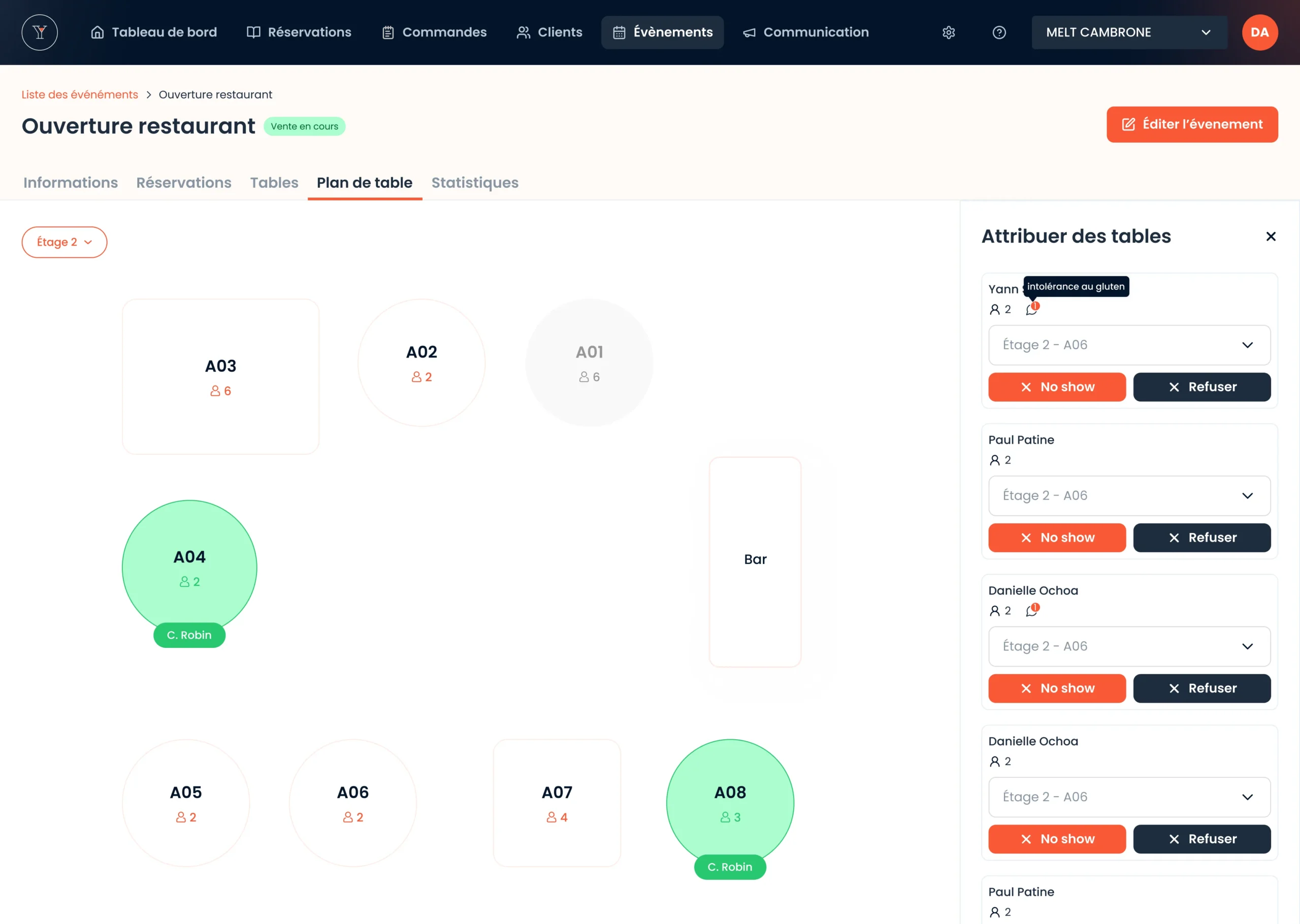Open the help question mark icon

[x=999, y=32]
